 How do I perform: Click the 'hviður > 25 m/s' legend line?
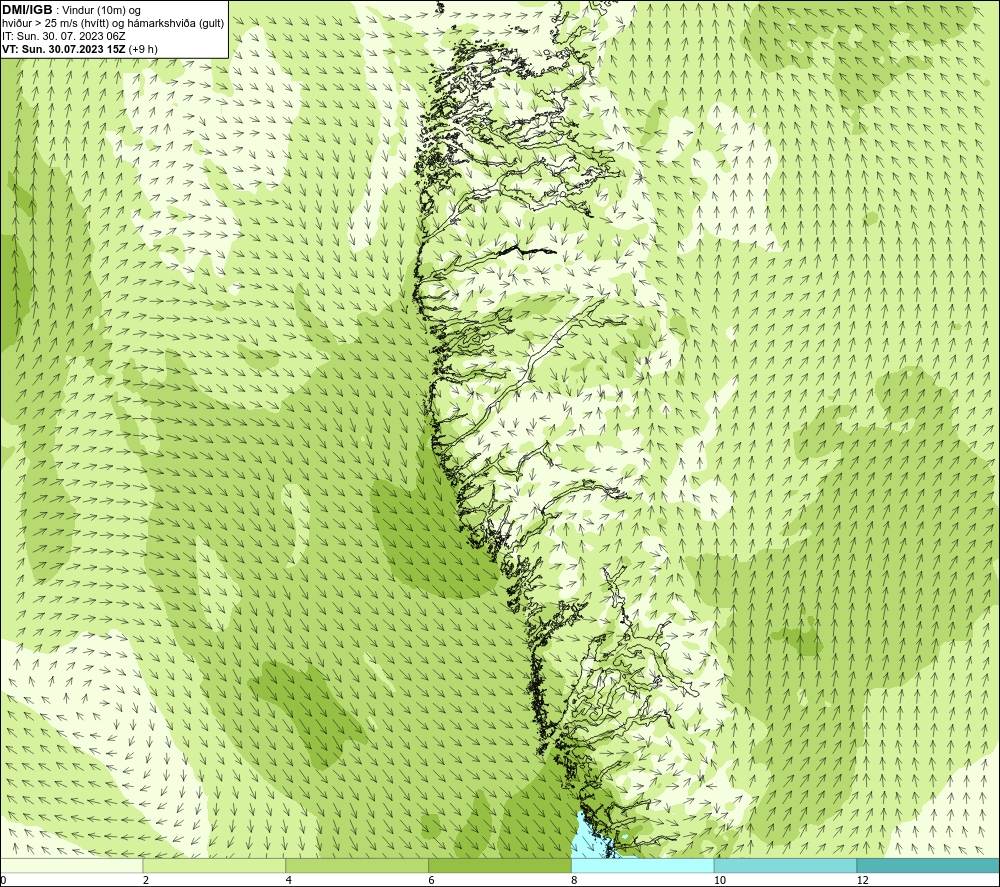click(x=113, y=23)
